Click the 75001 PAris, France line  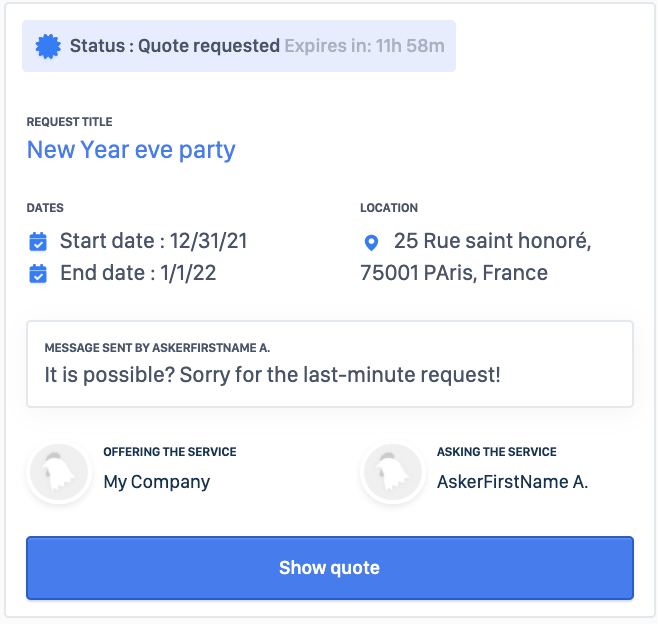(x=453, y=273)
